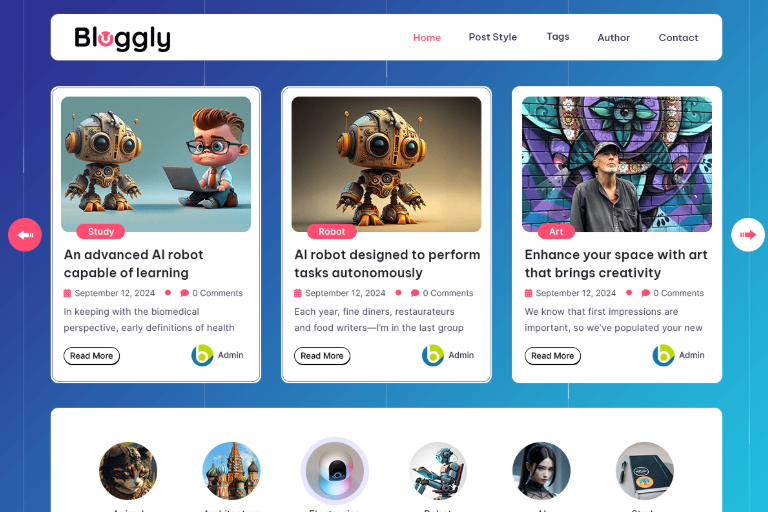
Task: Open the cat category circle thumbnail
Action: 128,471
